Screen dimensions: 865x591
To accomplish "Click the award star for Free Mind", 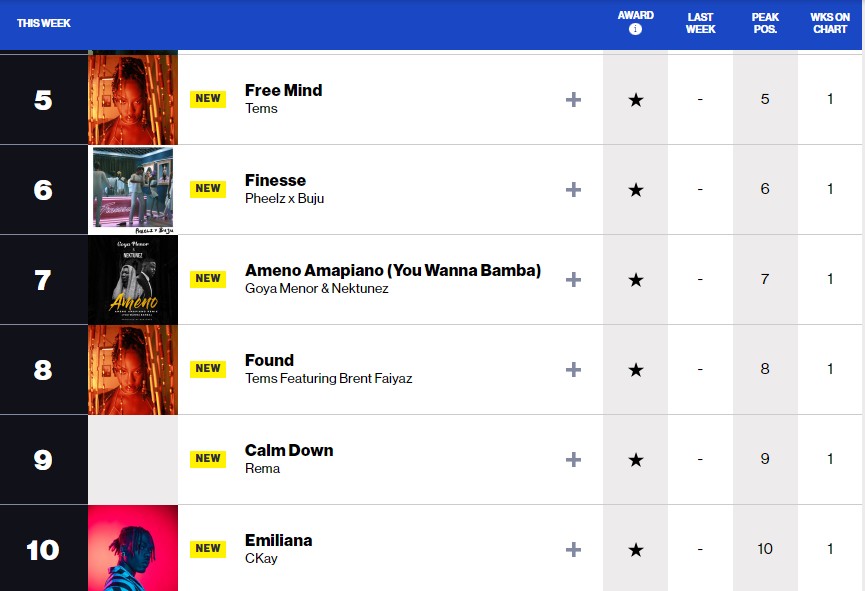I will pos(635,100).
